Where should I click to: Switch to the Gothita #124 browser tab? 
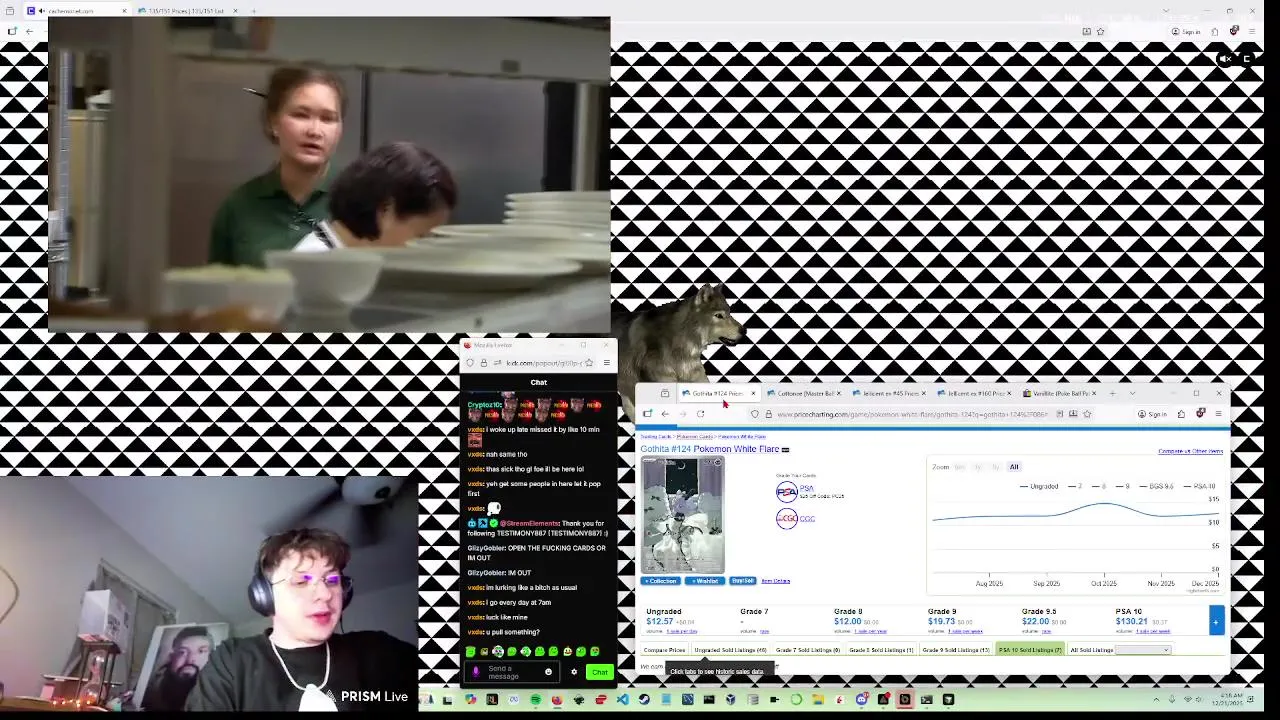[716, 393]
